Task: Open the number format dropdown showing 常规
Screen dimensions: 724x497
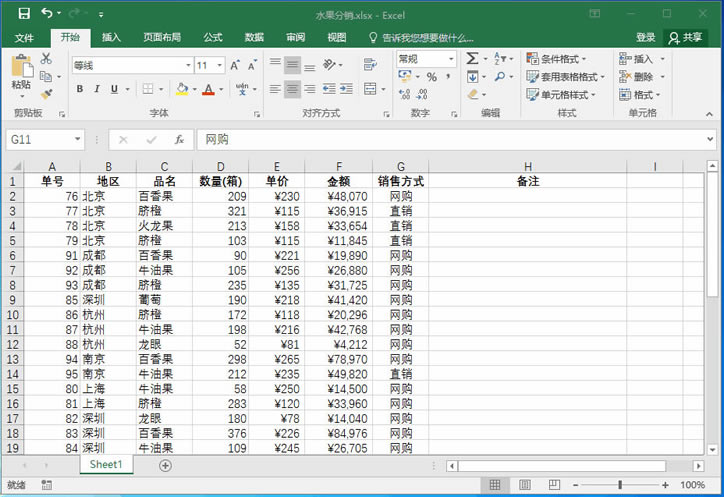Action: pyautogui.click(x=450, y=59)
